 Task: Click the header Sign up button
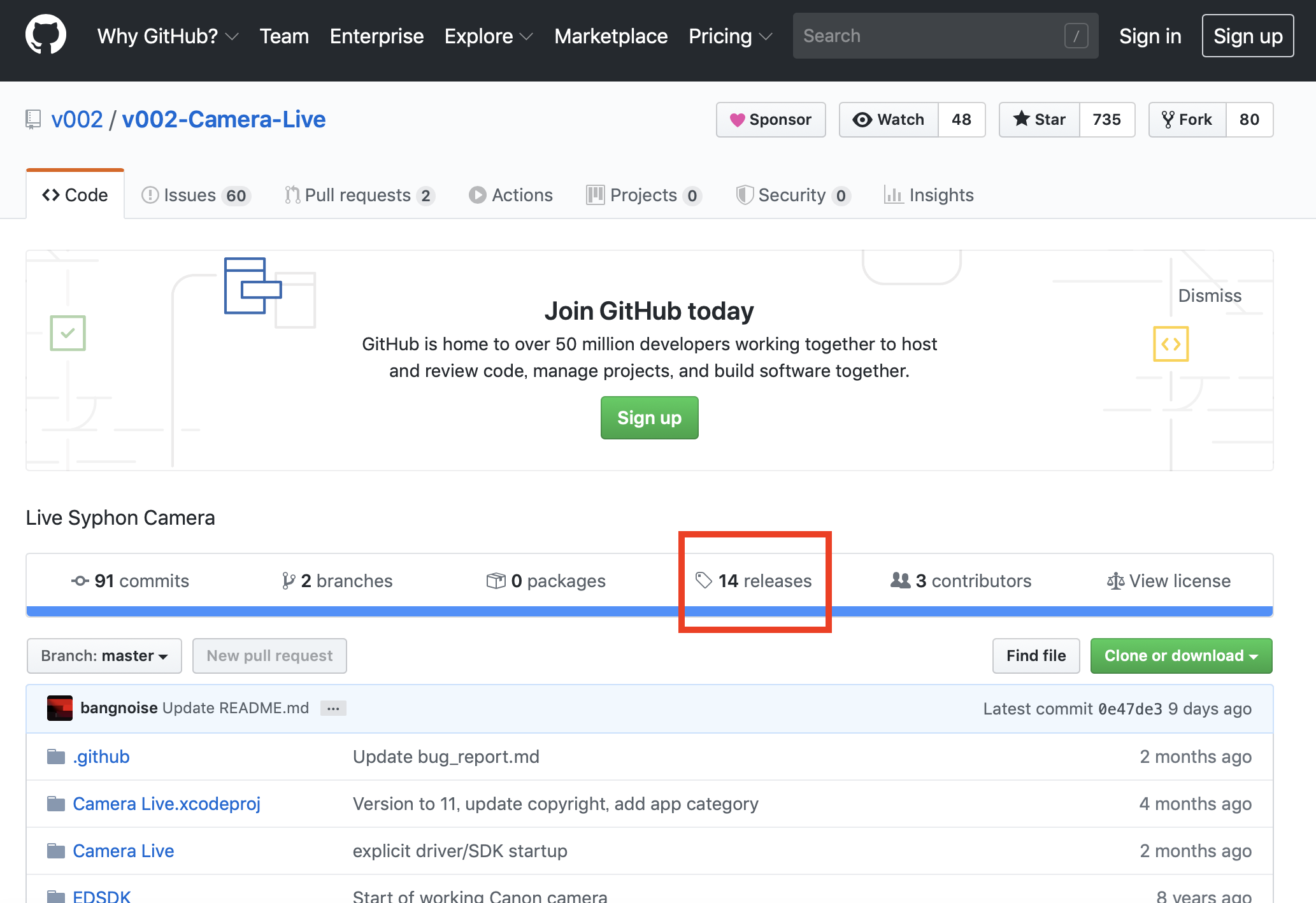pos(1248,36)
